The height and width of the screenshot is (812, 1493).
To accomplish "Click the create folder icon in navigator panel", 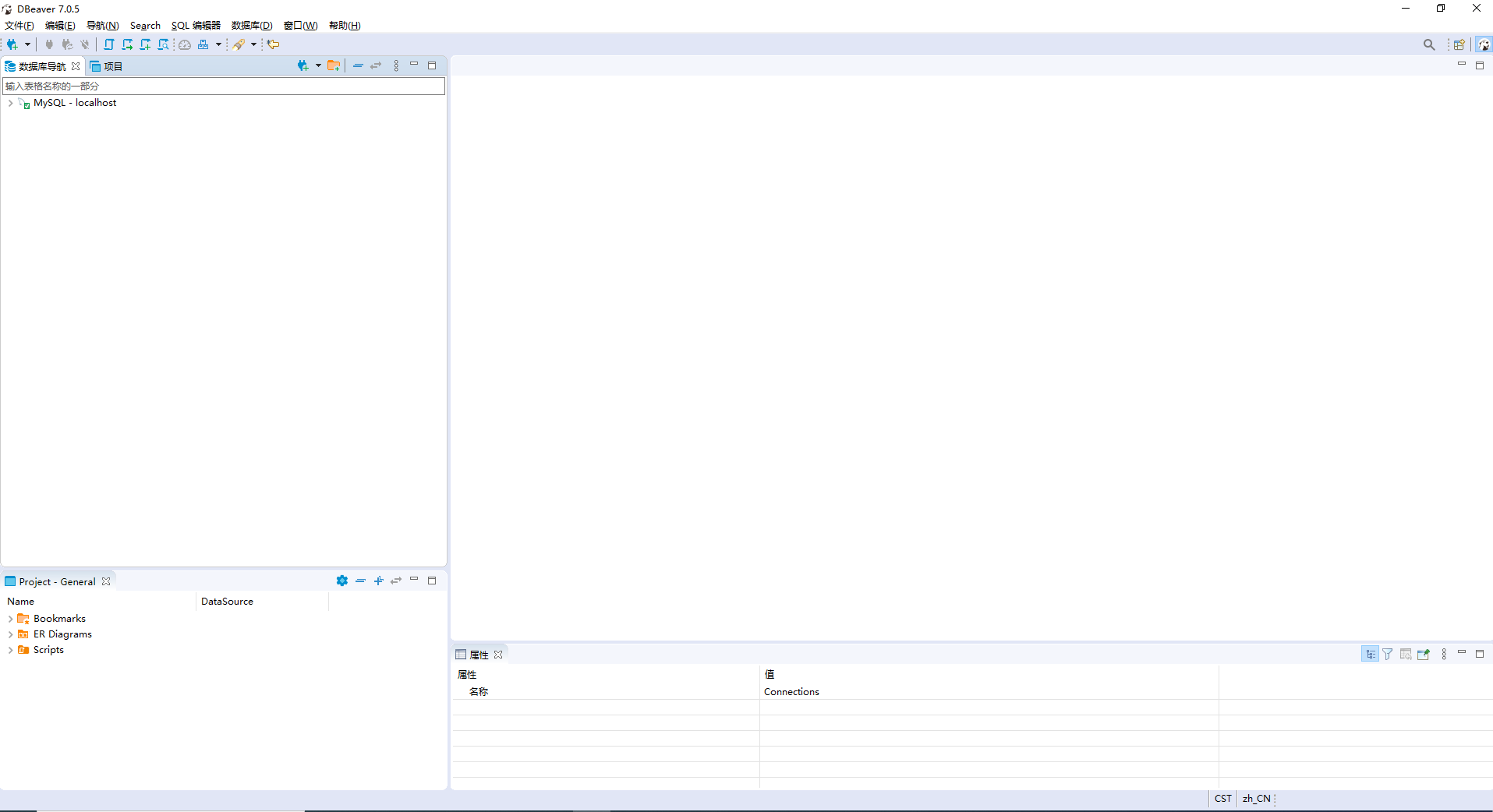I will tap(334, 66).
